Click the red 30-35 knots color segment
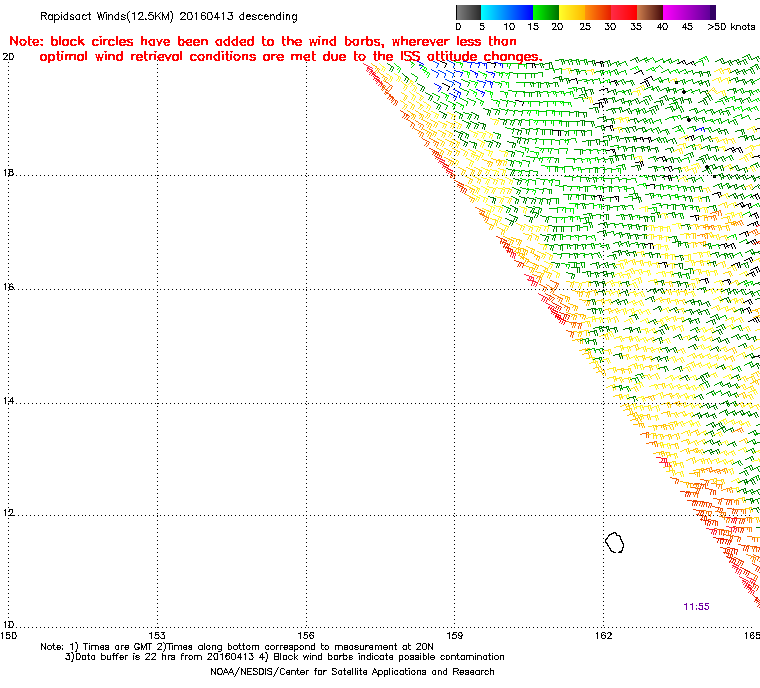 (624, 12)
